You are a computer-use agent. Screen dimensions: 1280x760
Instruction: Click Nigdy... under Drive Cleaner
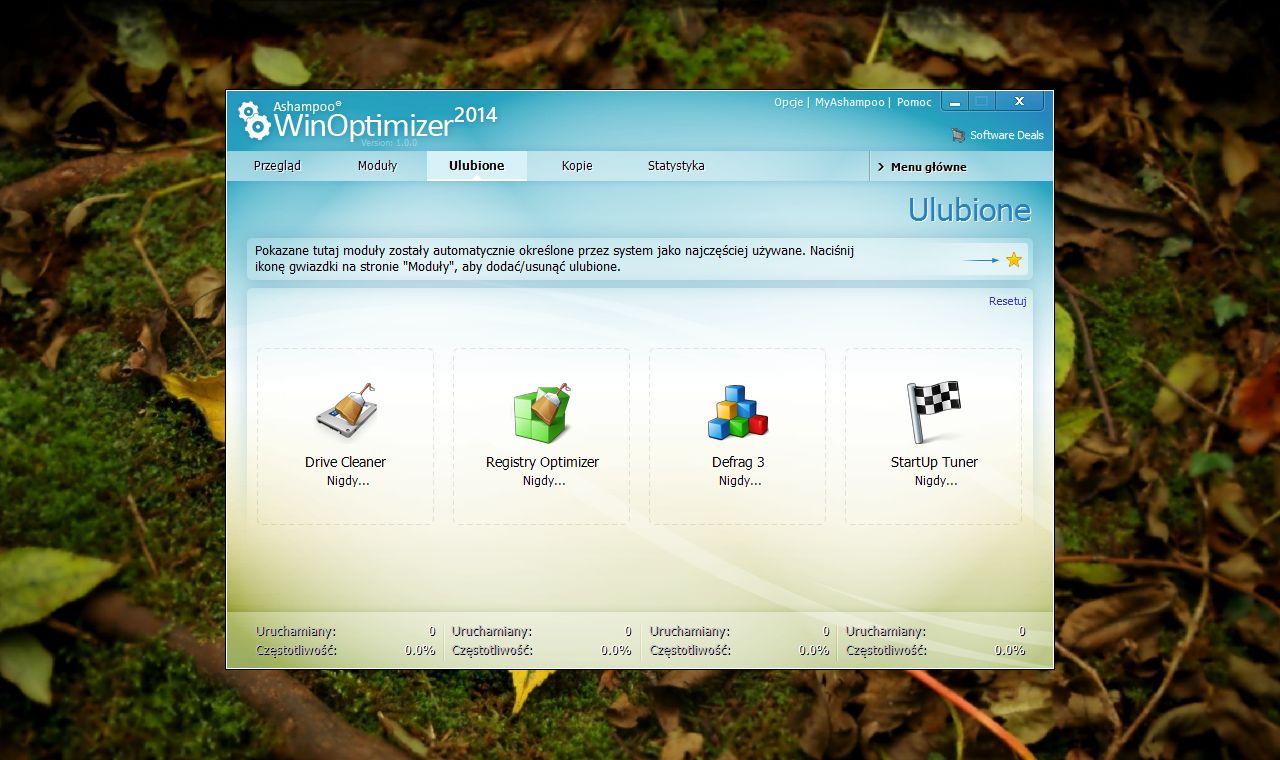(348, 481)
